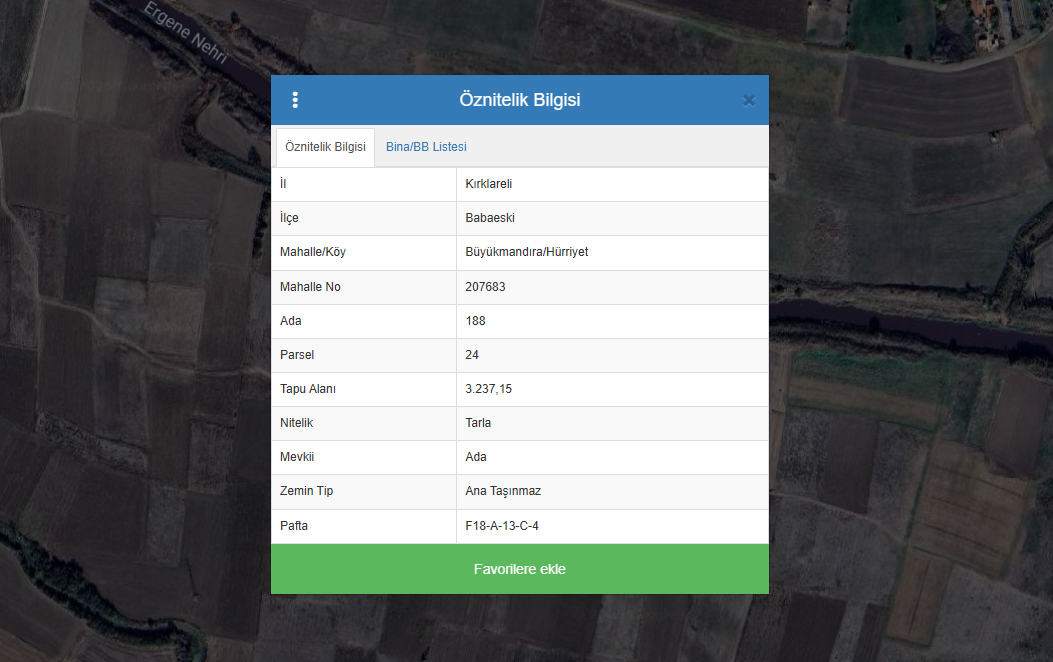This screenshot has width=1053, height=662.
Task: Select the Öznitelik Bilgisi tab
Action: (x=325, y=147)
